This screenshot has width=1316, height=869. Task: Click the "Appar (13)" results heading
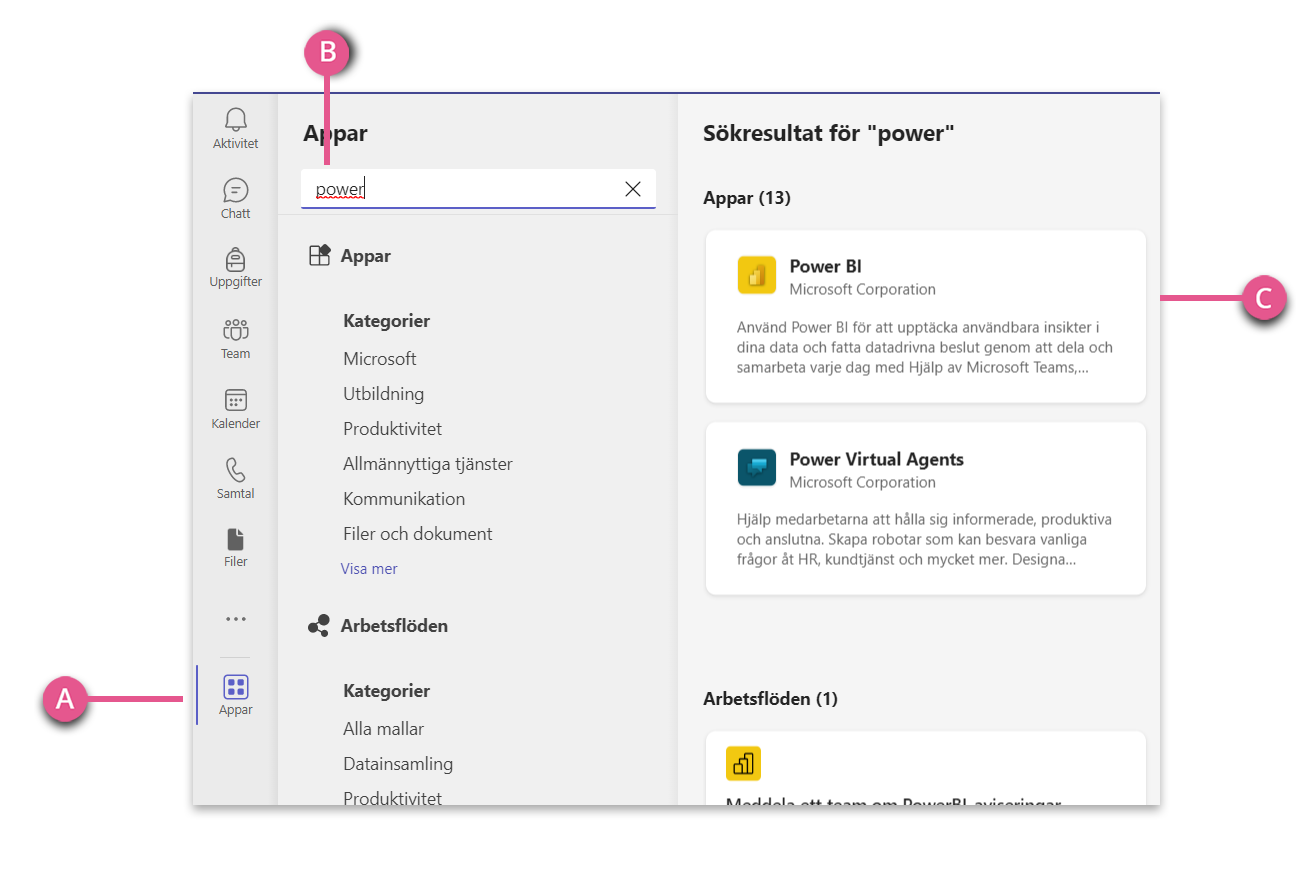coord(747,198)
